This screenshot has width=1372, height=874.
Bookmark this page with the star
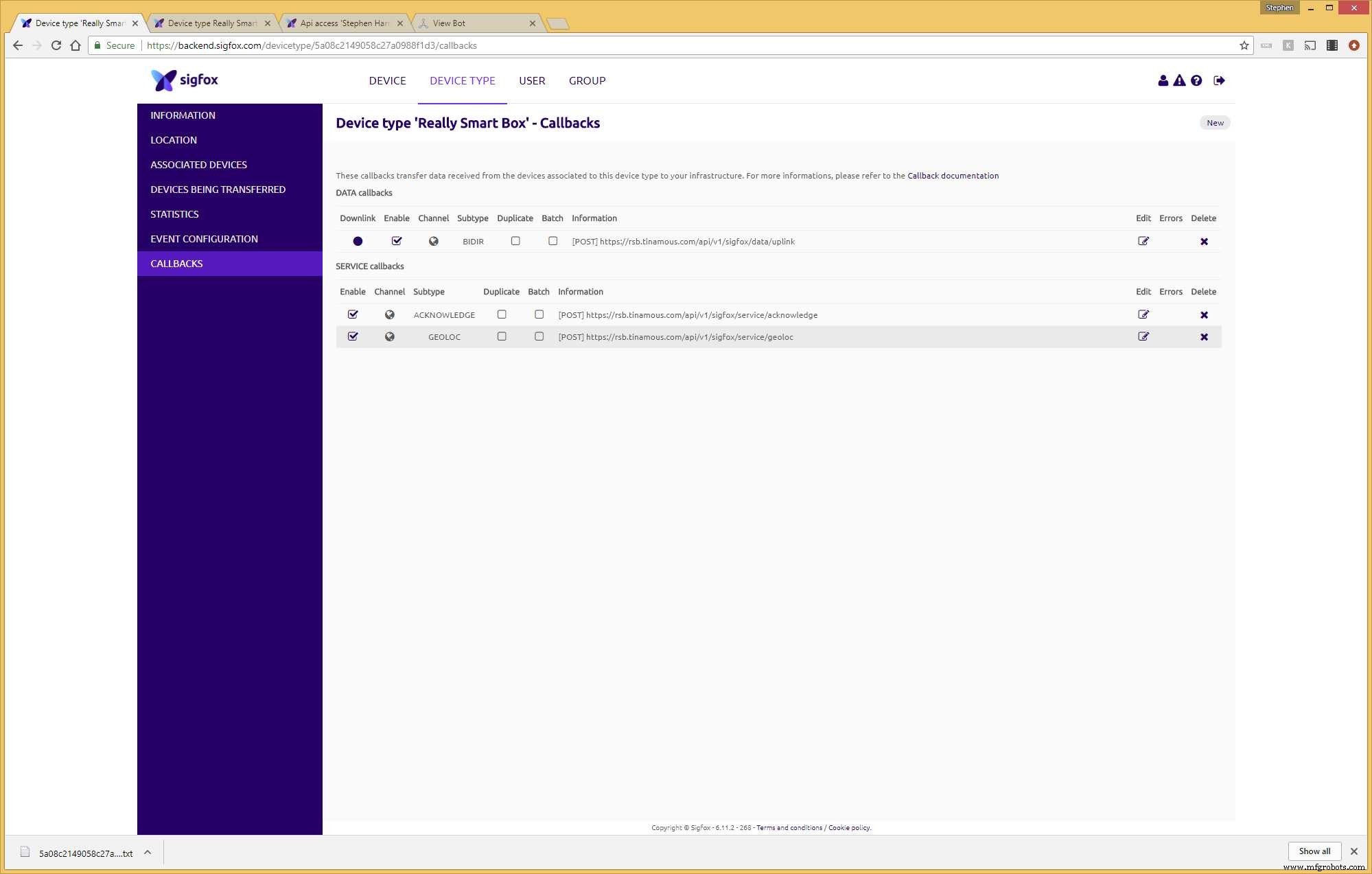tap(1244, 45)
